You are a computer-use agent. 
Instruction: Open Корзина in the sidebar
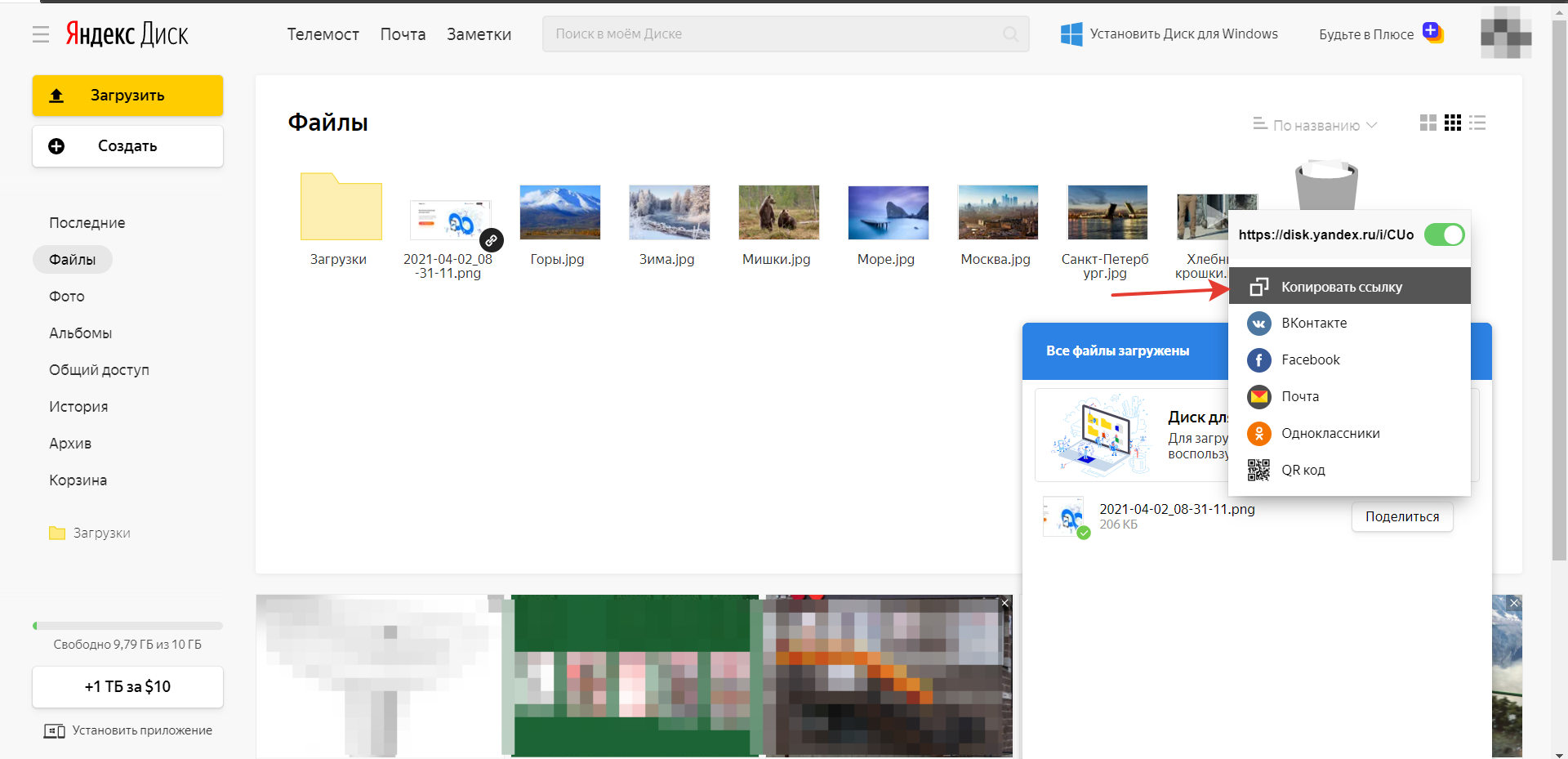(x=78, y=480)
